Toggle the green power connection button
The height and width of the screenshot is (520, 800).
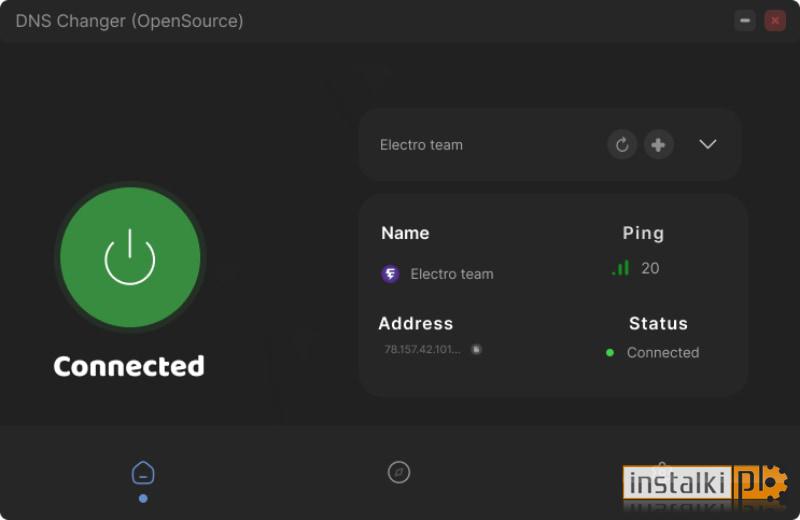(x=130, y=257)
